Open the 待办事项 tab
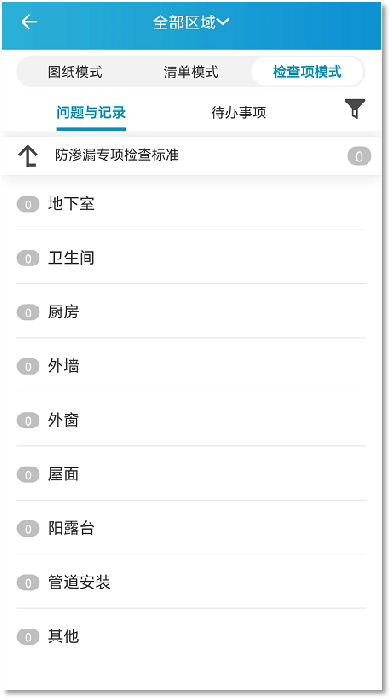 point(238,112)
